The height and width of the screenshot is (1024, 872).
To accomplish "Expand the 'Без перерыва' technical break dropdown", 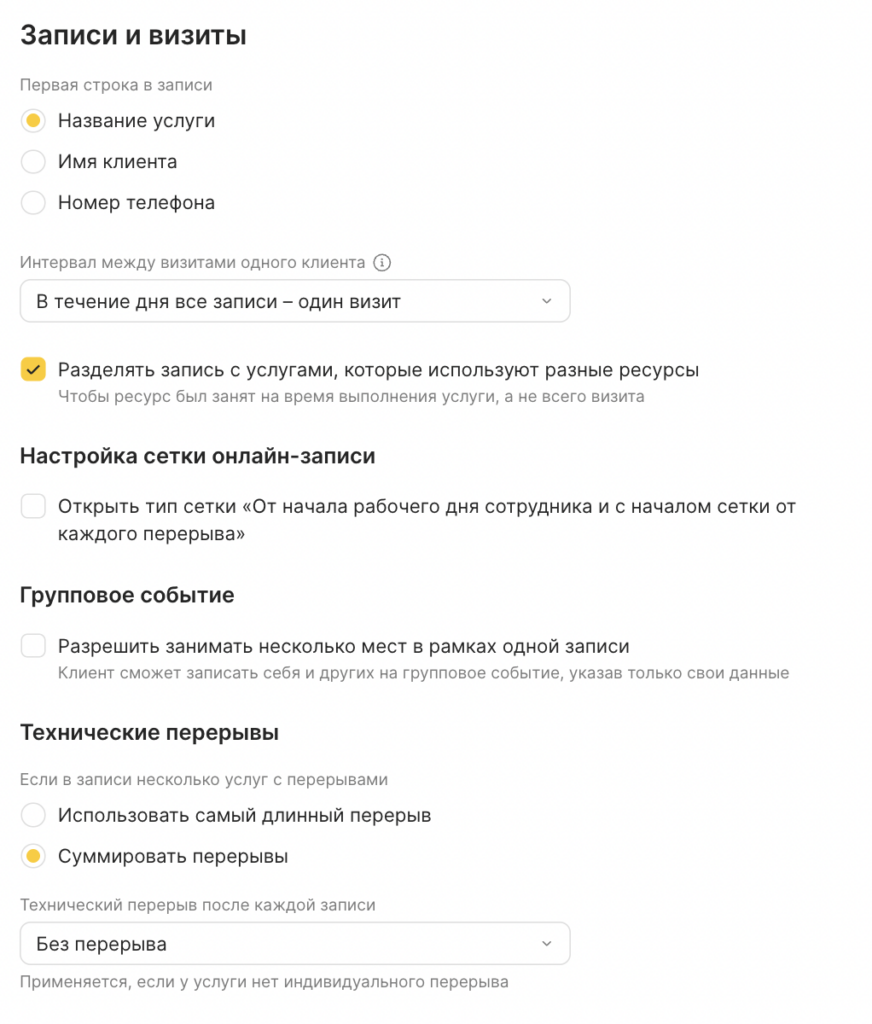I will point(294,944).
